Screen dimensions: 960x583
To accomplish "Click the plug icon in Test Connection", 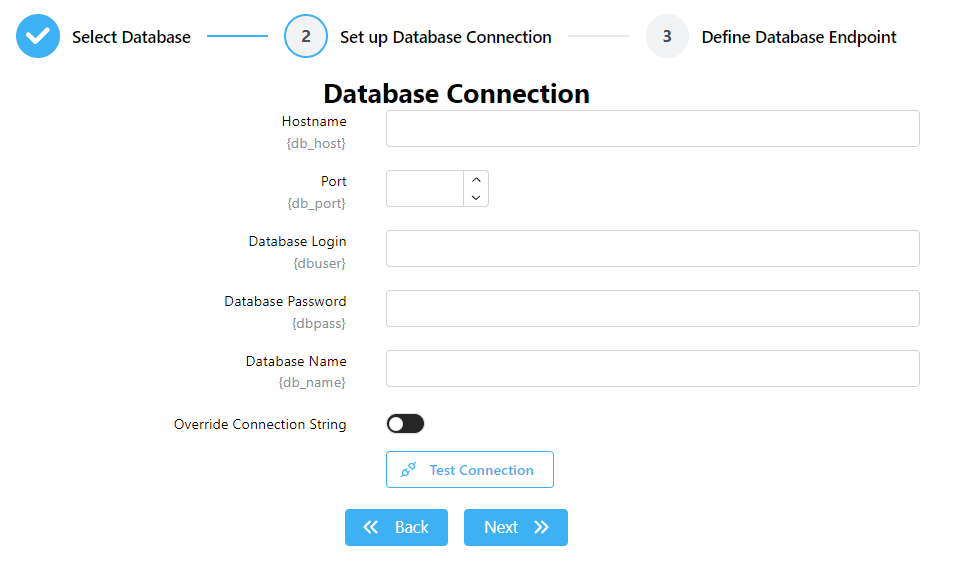I will (409, 470).
